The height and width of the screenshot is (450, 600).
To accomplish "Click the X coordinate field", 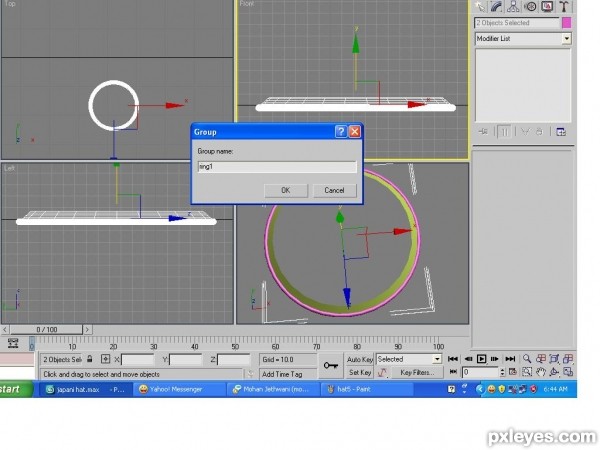I will click(x=138, y=360).
